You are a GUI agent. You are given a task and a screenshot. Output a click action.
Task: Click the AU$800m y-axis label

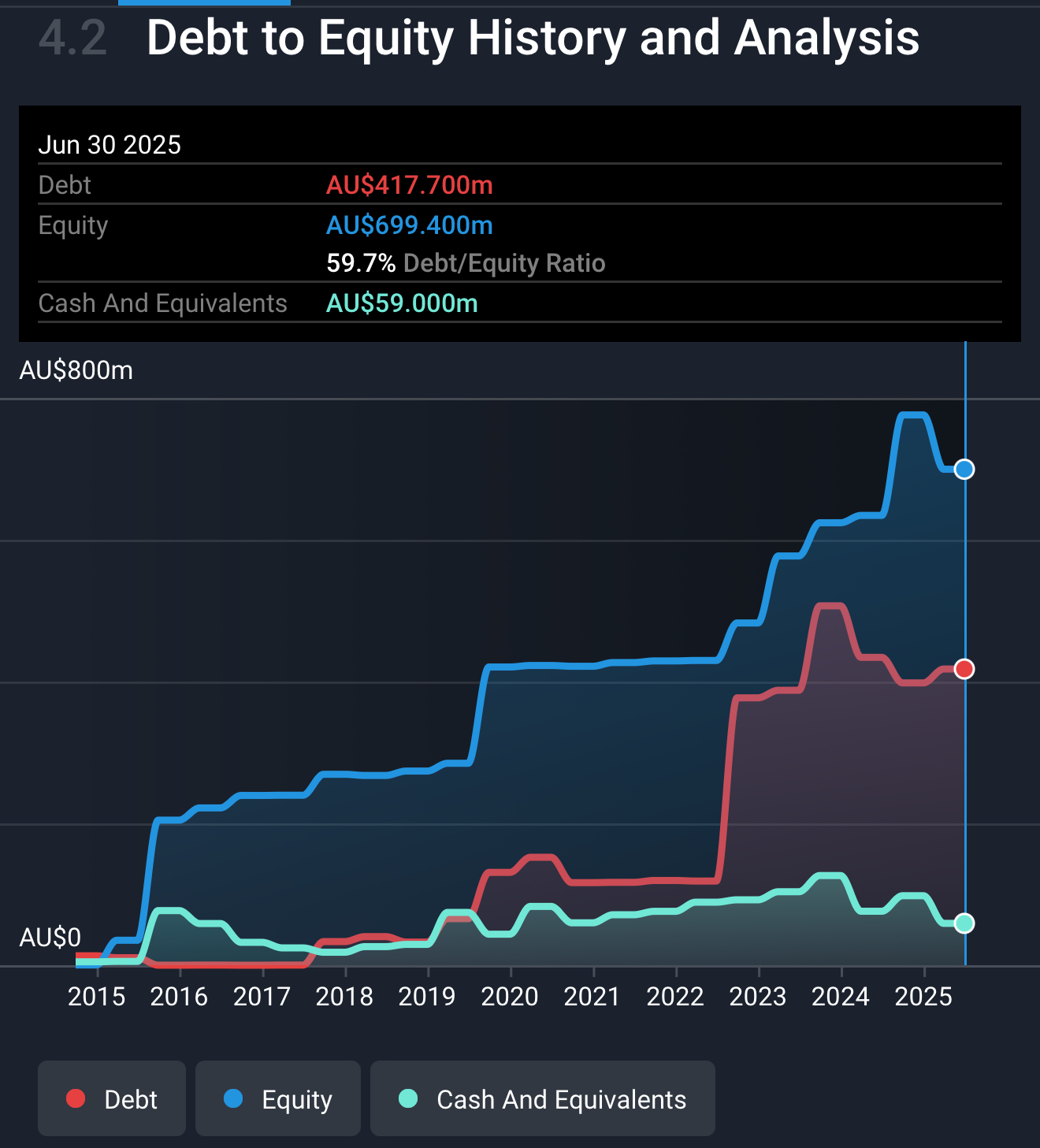click(76, 370)
